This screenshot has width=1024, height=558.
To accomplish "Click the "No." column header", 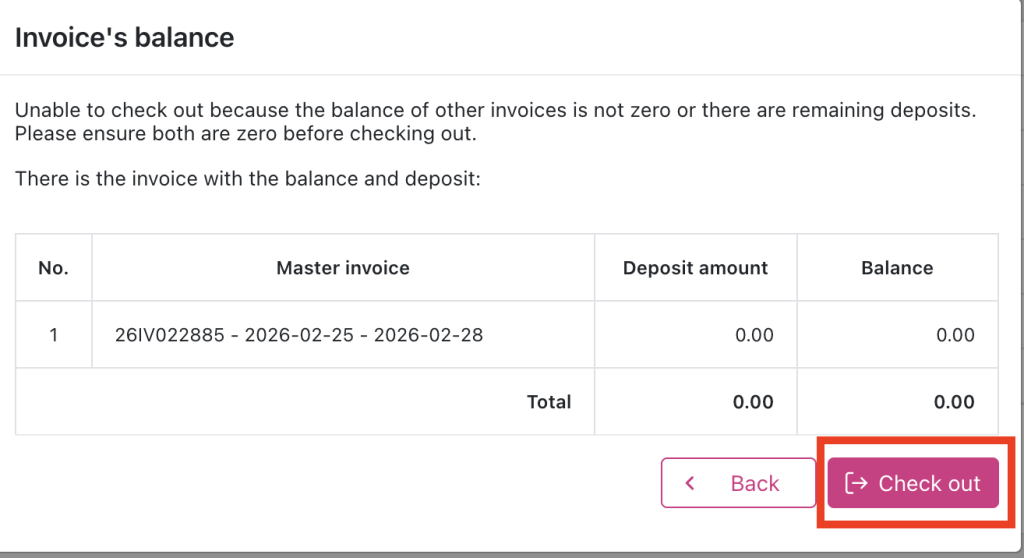I will tap(52, 268).
